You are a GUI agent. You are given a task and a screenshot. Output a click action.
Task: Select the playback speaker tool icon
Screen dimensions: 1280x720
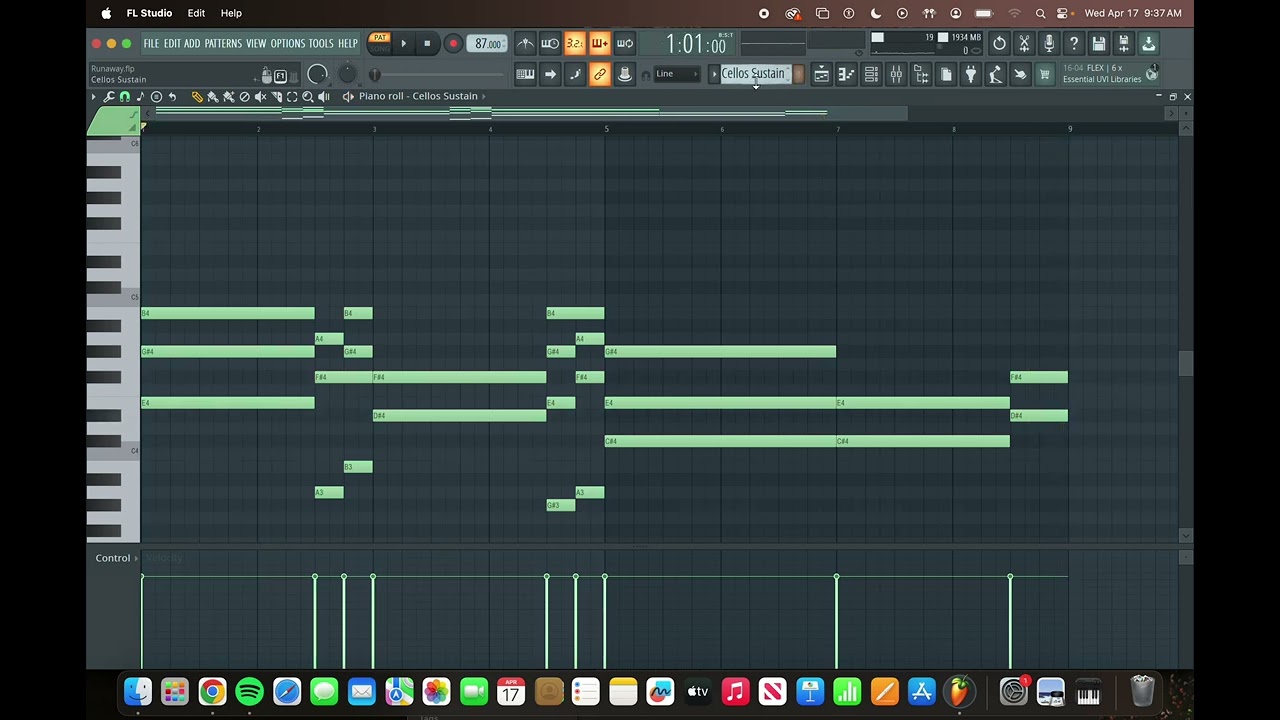(323, 96)
